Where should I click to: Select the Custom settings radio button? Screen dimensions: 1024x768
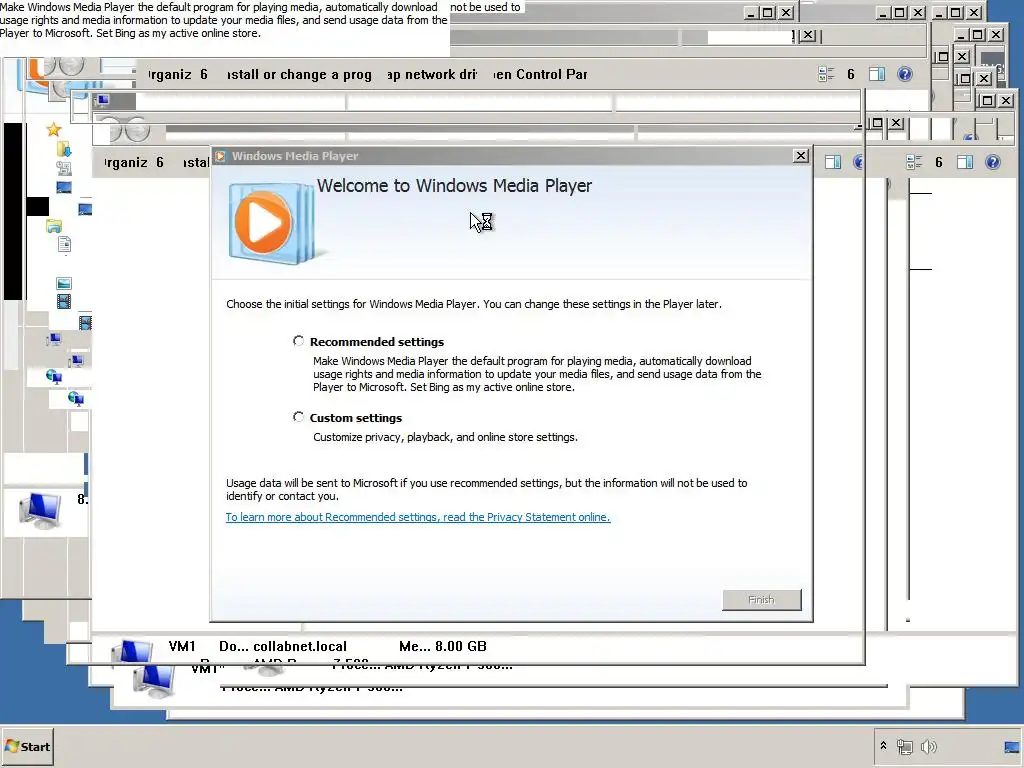tap(298, 417)
